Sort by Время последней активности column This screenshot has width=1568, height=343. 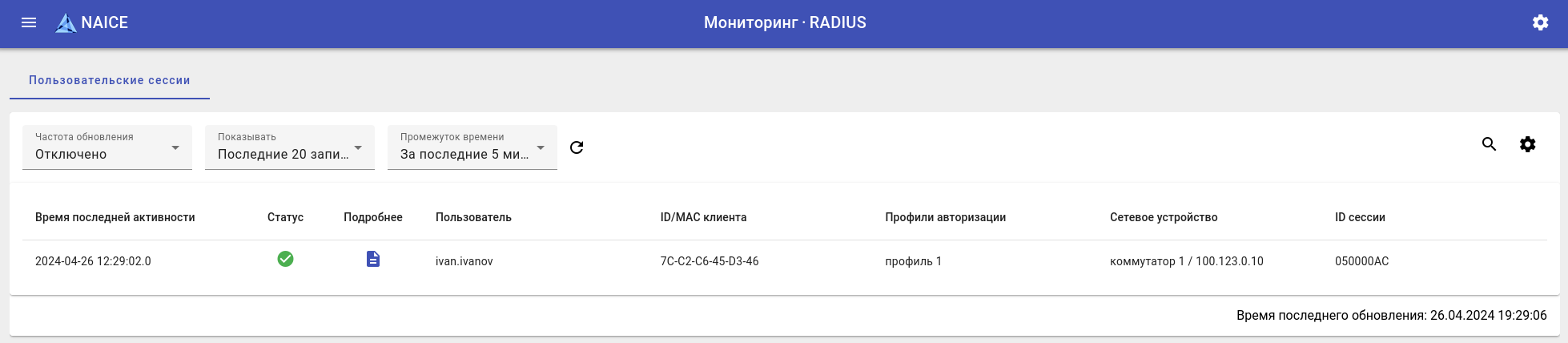[115, 217]
